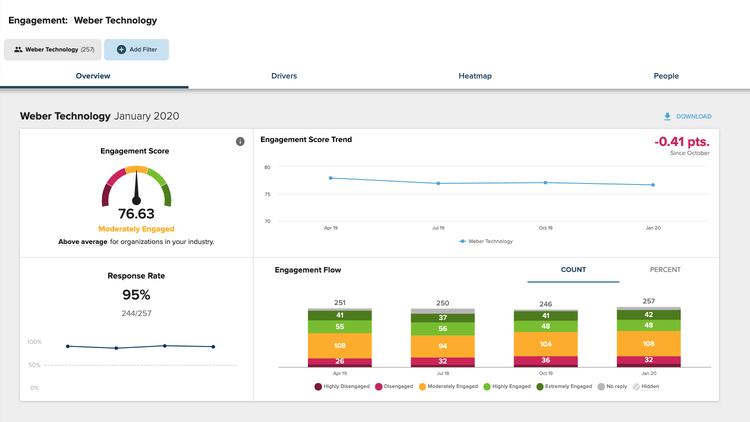Click the light green 55 segment
Image resolution: width=750 pixels, height=422 pixels.
click(x=340, y=327)
